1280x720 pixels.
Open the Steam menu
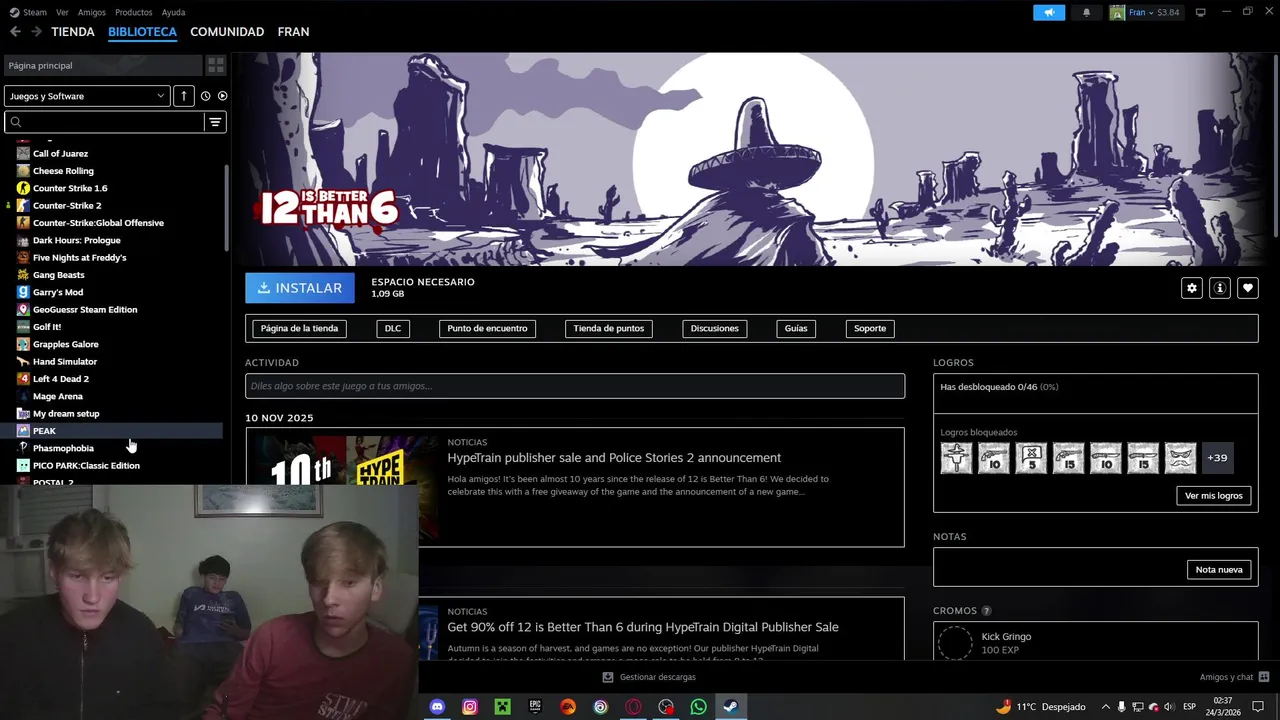(28, 13)
